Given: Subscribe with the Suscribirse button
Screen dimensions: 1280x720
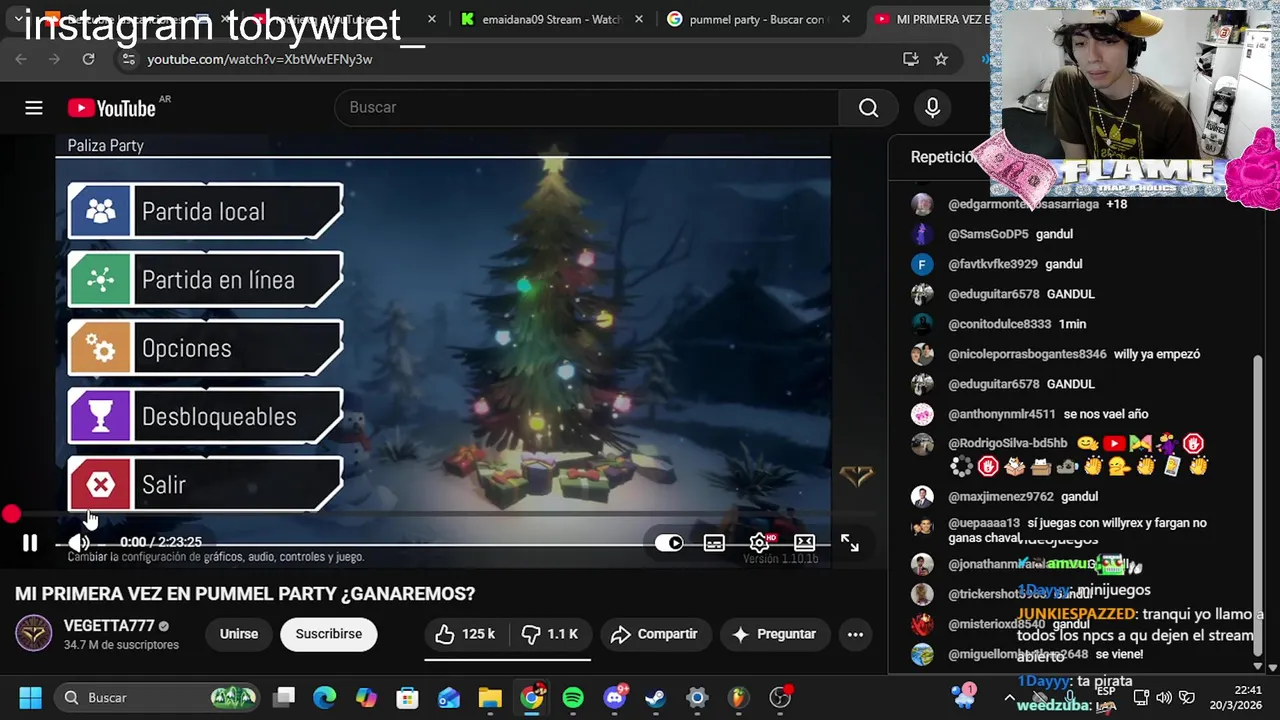Looking at the screenshot, I should [328, 634].
